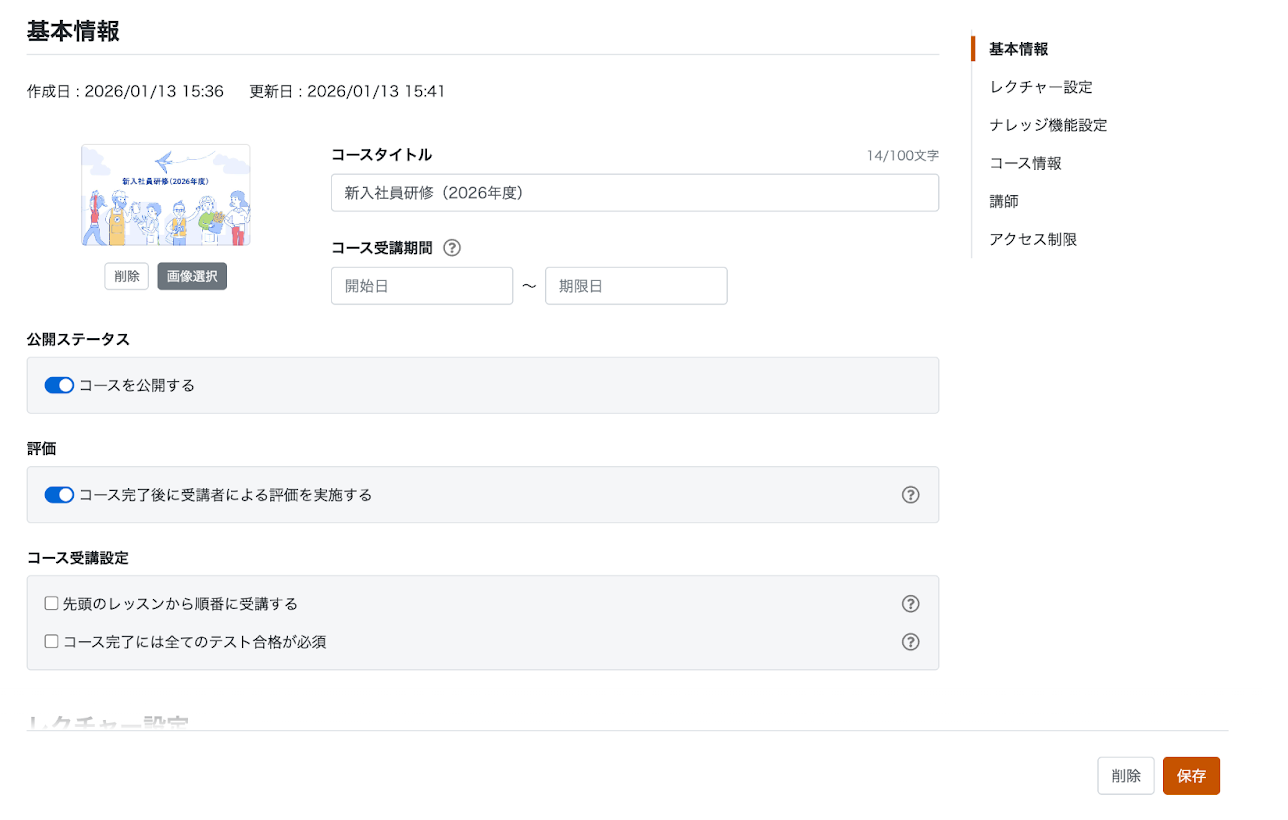Go to 基本情報 in side navigation
The height and width of the screenshot is (820, 1288).
(1019, 49)
